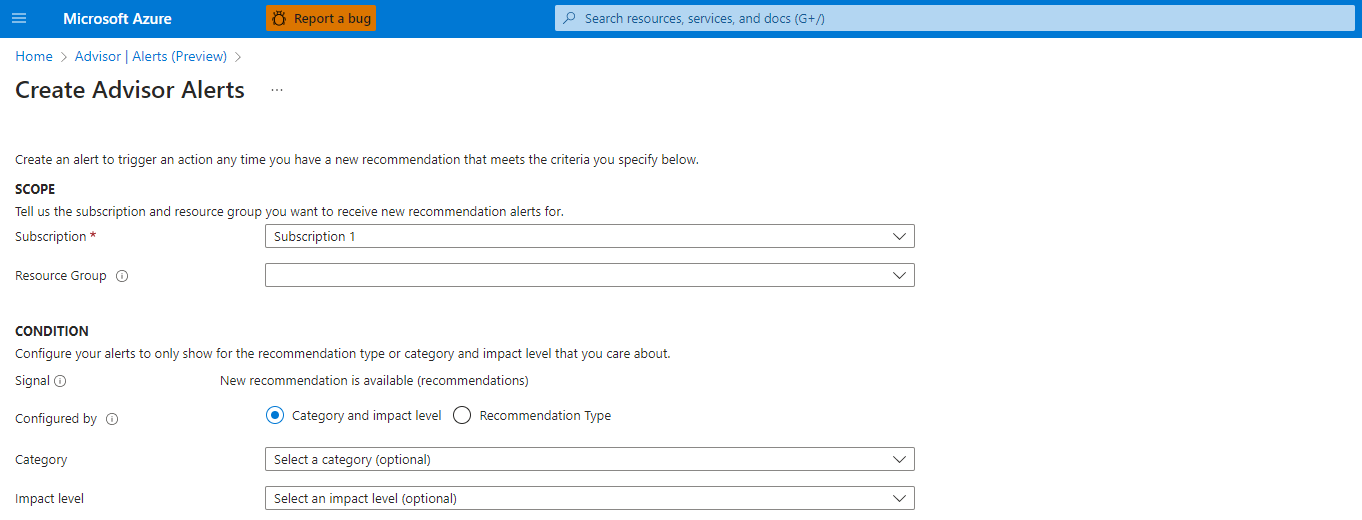
Task: Click the Signal info icon
Action: point(60,381)
